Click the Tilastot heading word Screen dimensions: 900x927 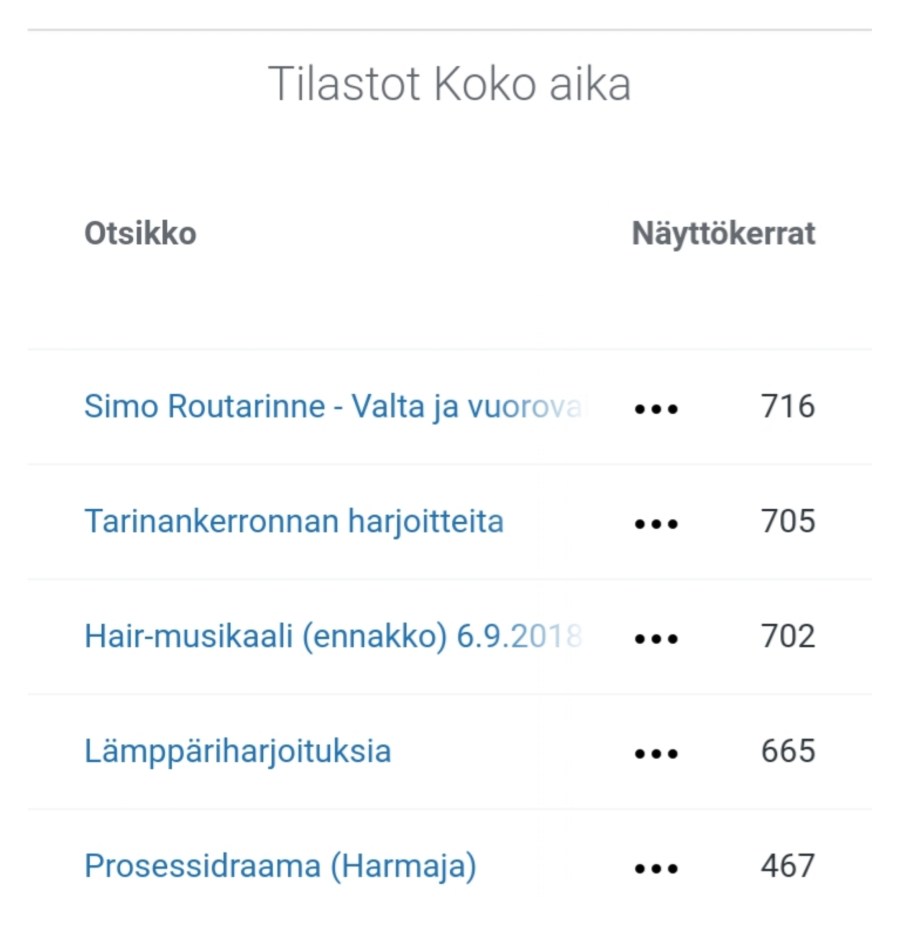345,85
